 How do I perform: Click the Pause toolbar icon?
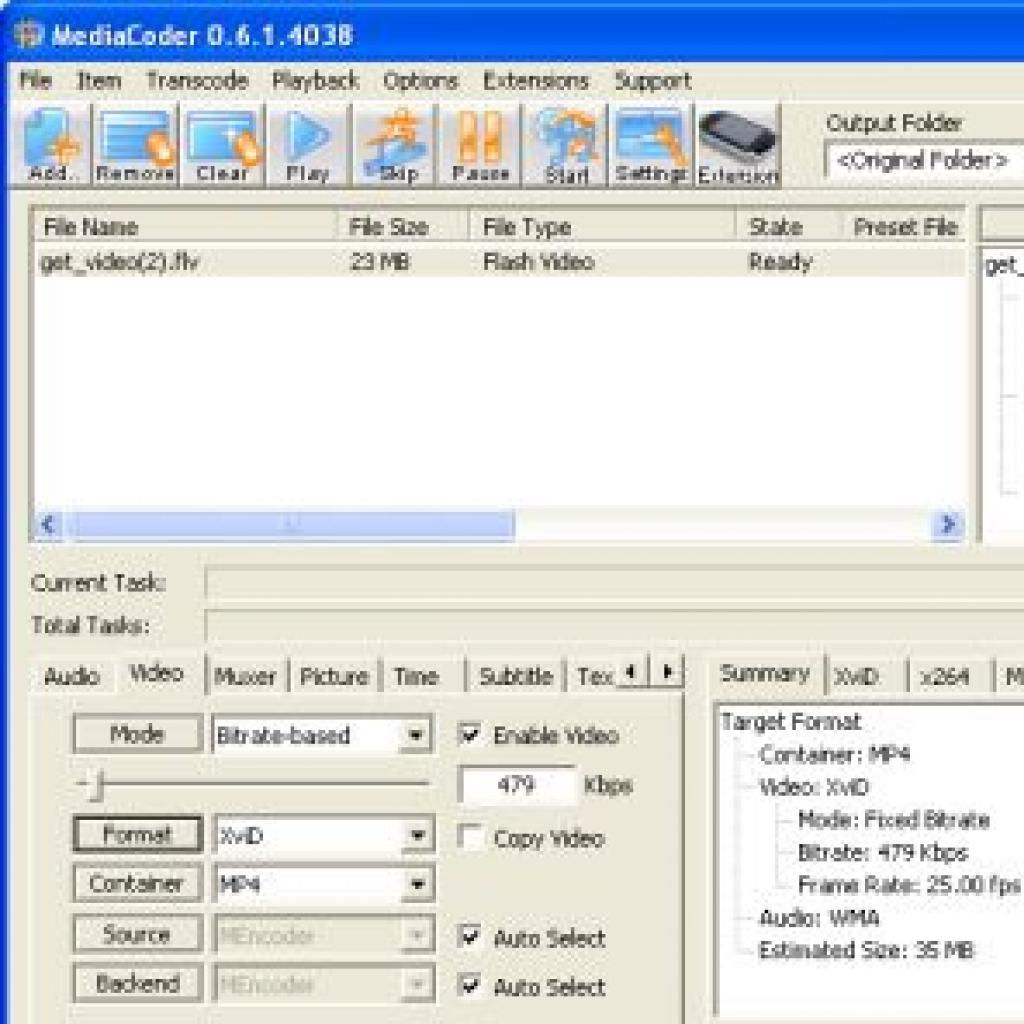(x=481, y=146)
